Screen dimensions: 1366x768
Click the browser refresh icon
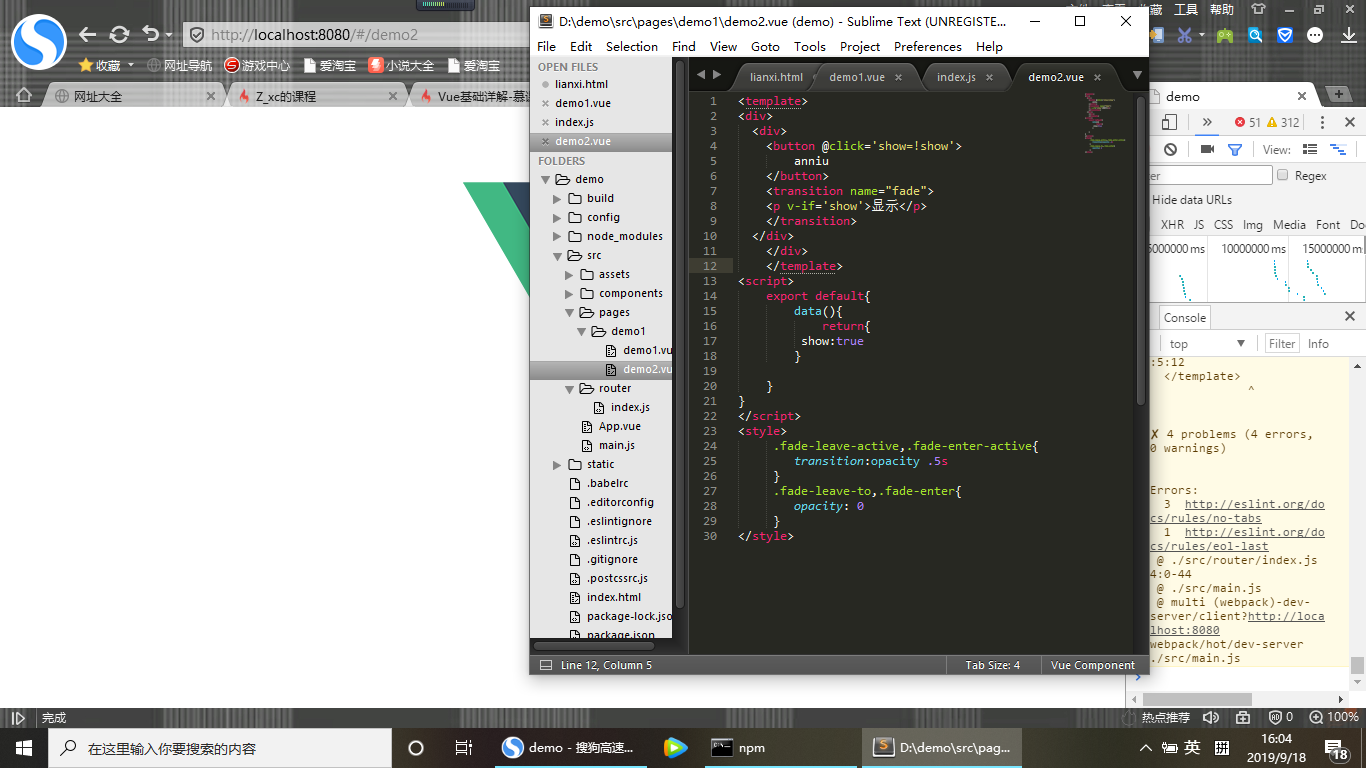click(119, 34)
